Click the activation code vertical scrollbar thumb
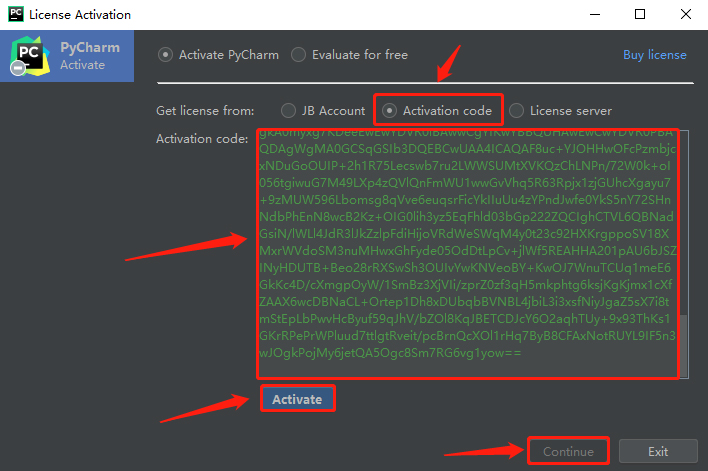This screenshot has width=708, height=471. (684, 345)
